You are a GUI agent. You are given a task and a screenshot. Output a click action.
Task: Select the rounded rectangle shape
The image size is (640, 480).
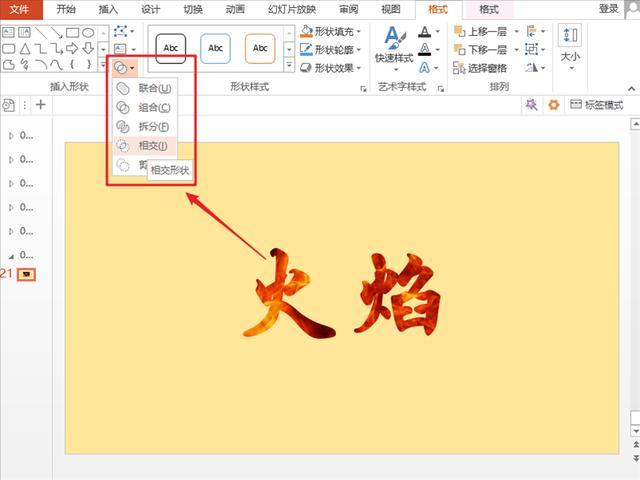pyautogui.click(x=9, y=49)
